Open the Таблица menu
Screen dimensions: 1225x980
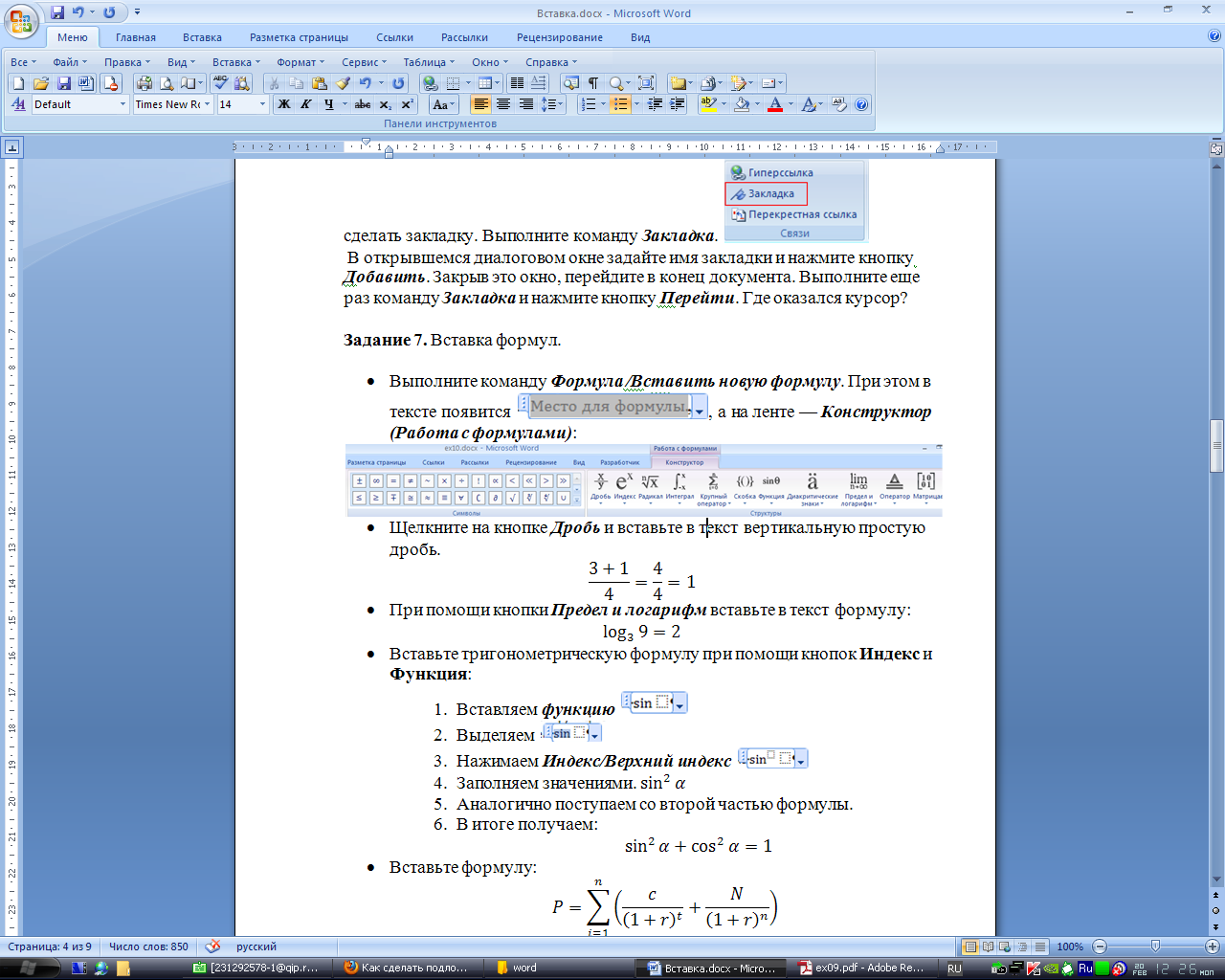point(429,62)
